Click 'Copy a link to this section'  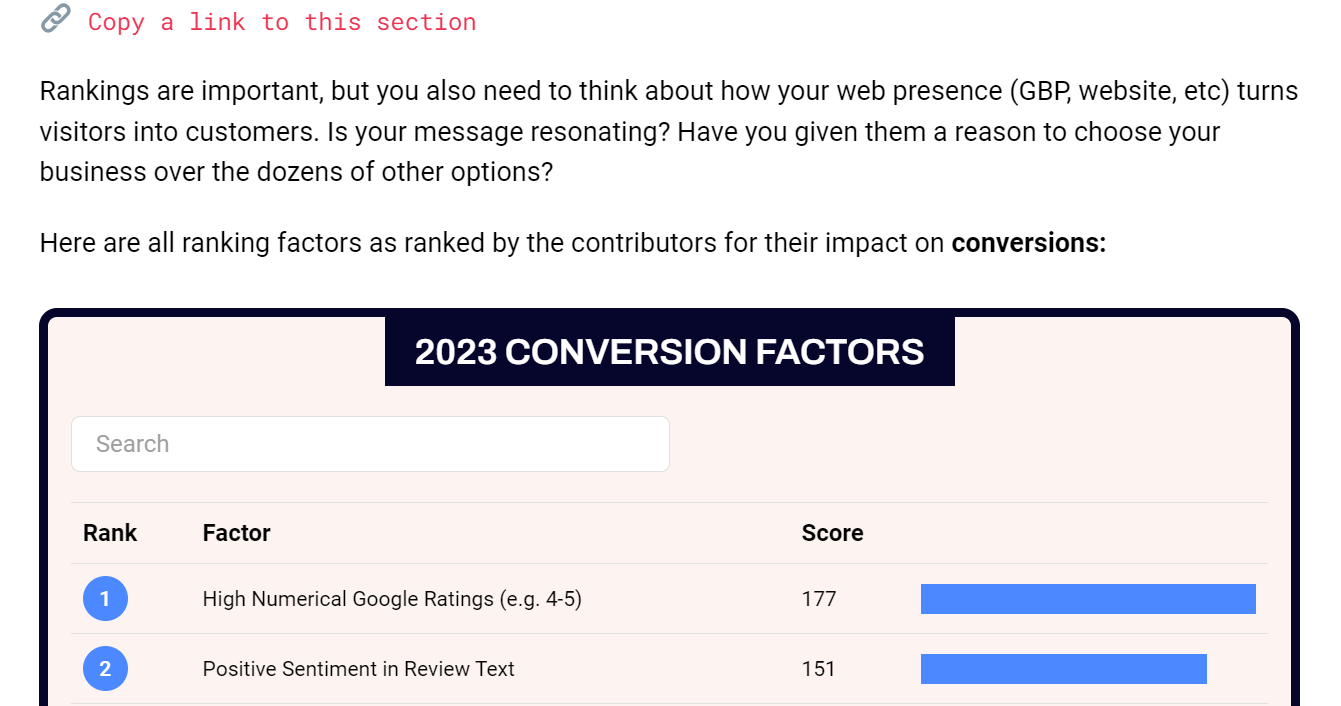pos(282,22)
